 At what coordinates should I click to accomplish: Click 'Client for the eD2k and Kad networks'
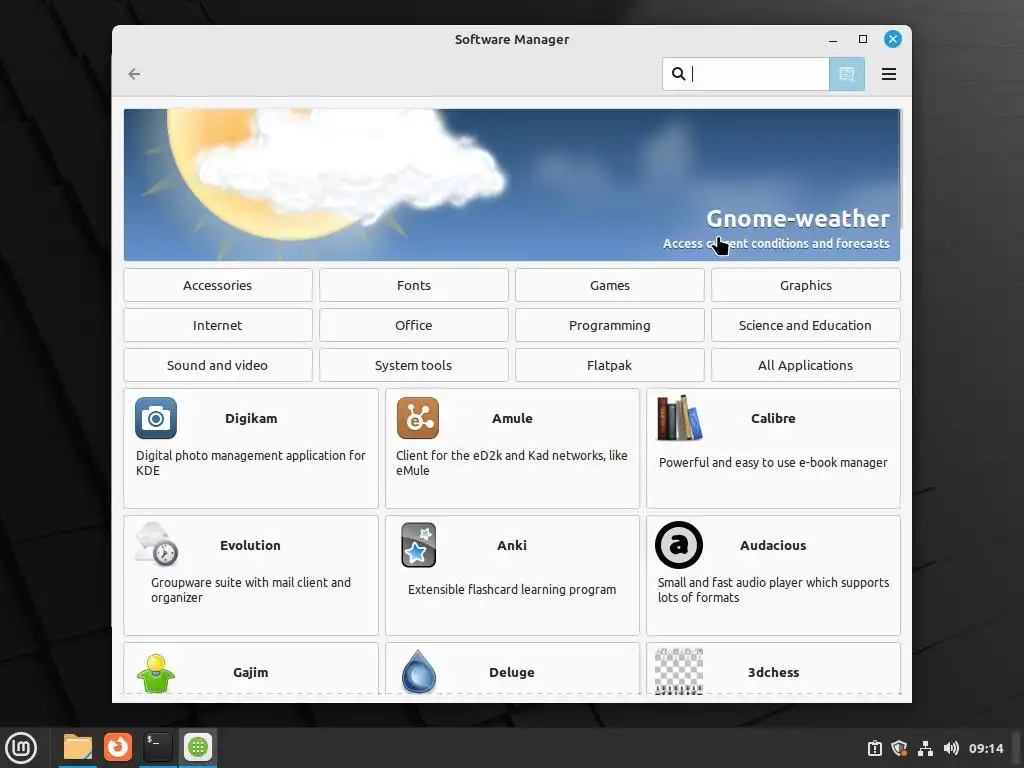(512, 463)
